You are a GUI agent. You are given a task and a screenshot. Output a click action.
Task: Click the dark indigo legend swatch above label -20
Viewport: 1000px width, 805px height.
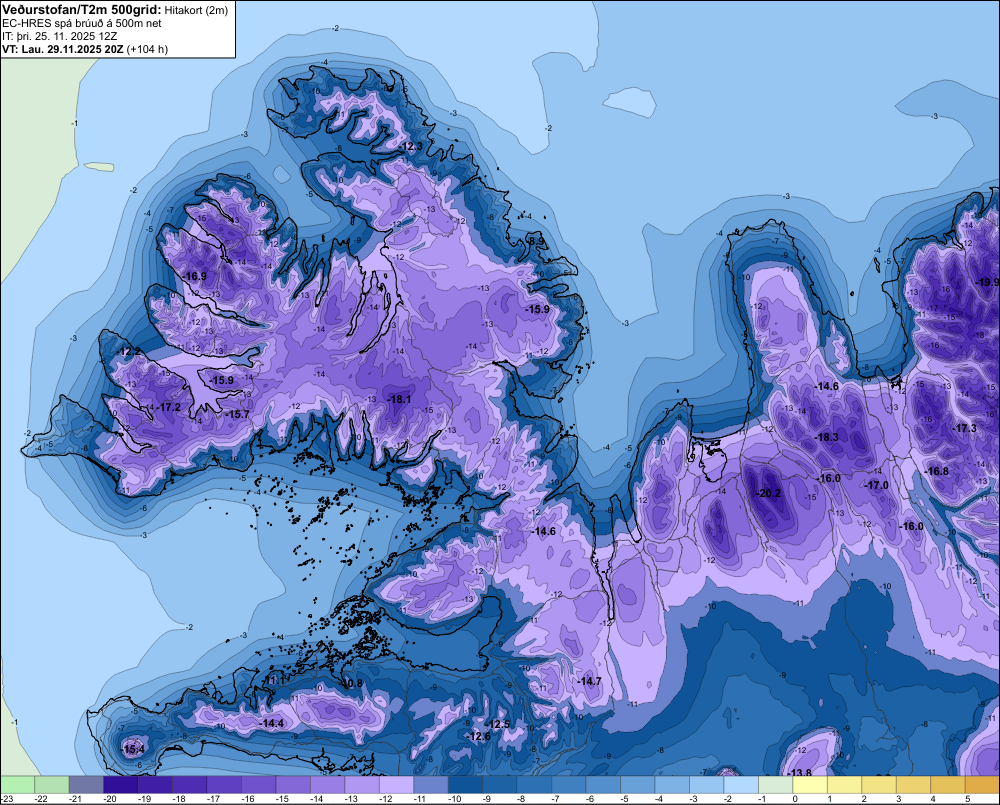(x=121, y=784)
